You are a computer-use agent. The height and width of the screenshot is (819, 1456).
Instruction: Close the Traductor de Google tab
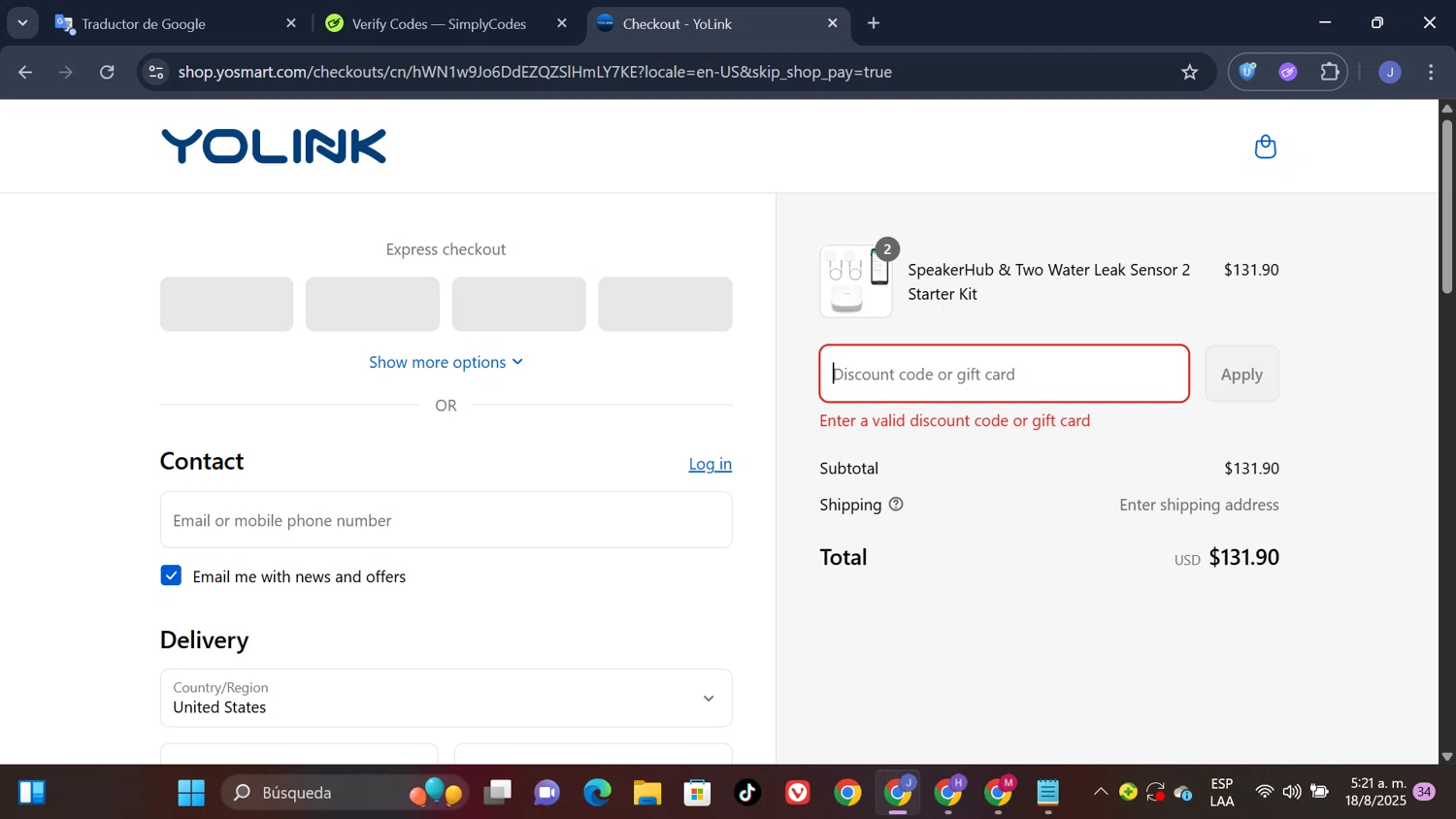(291, 23)
